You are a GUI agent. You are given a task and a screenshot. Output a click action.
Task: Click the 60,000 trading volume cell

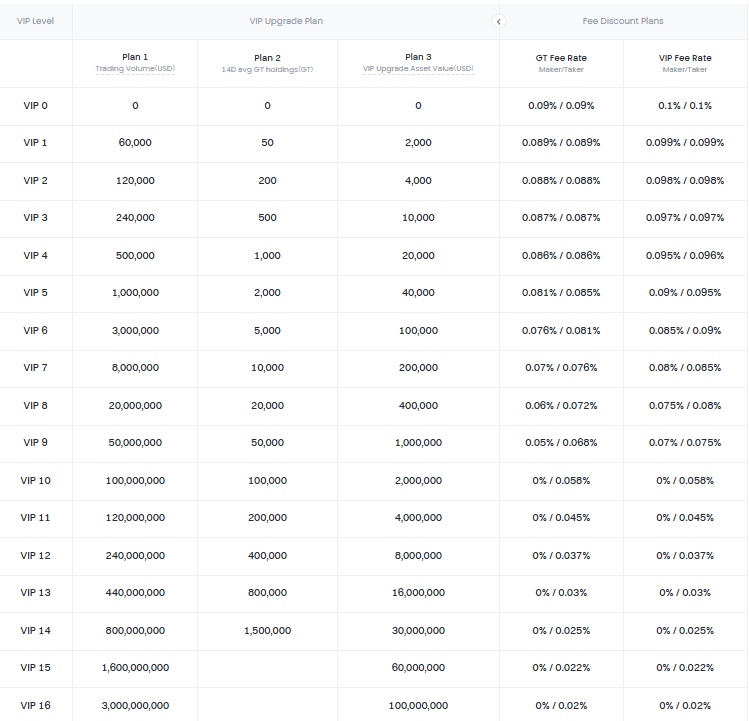point(135,142)
